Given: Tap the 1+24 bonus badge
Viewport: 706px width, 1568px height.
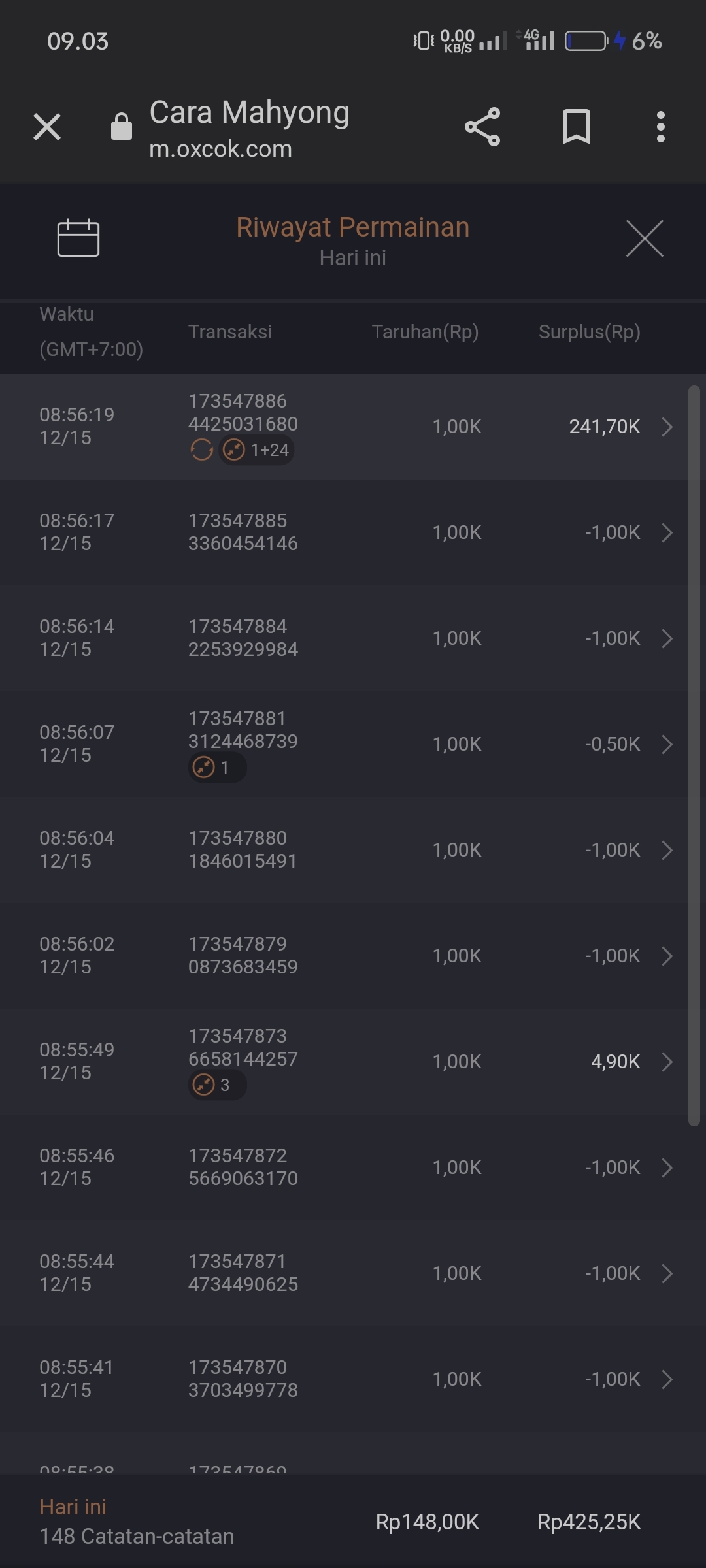Looking at the screenshot, I should click(257, 450).
